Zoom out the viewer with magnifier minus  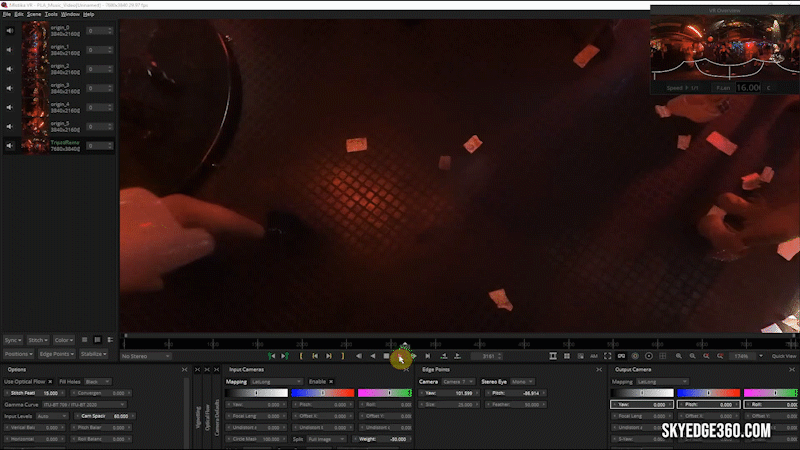click(693, 356)
